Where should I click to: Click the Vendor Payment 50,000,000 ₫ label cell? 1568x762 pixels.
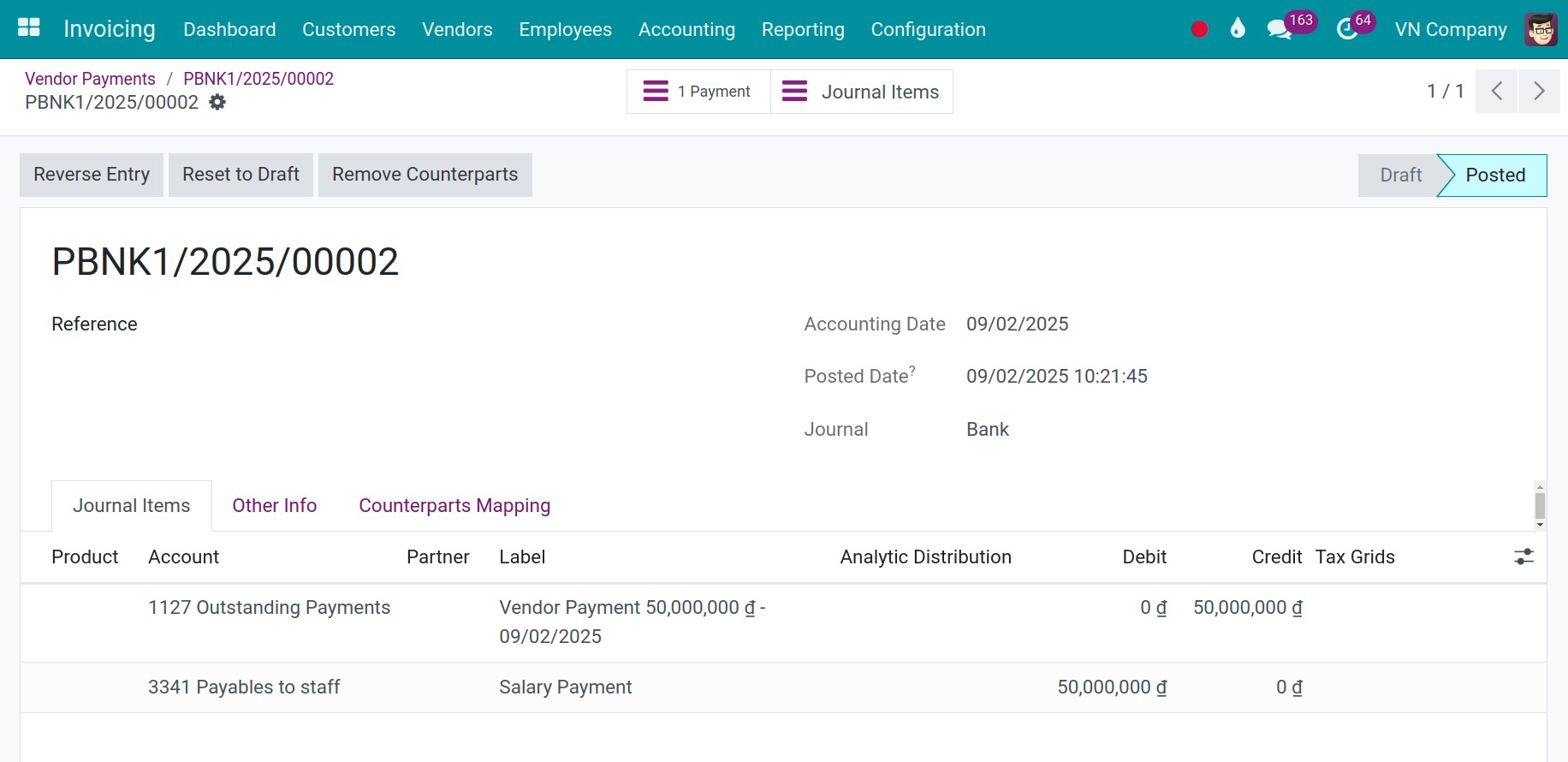point(632,622)
